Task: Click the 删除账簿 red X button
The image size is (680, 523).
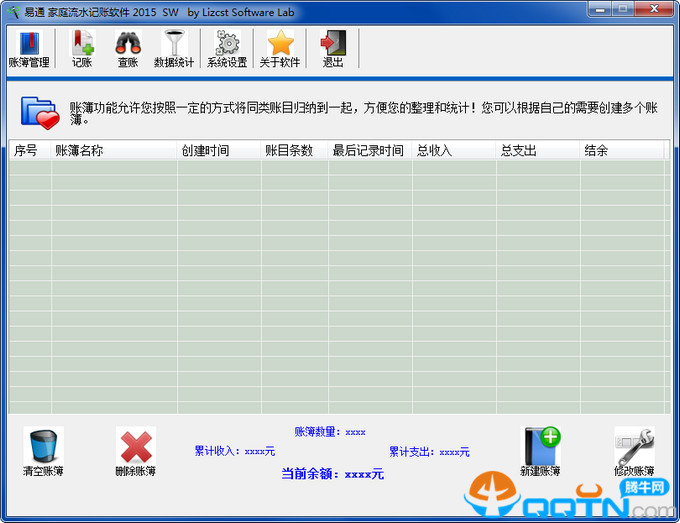Action: [135, 452]
